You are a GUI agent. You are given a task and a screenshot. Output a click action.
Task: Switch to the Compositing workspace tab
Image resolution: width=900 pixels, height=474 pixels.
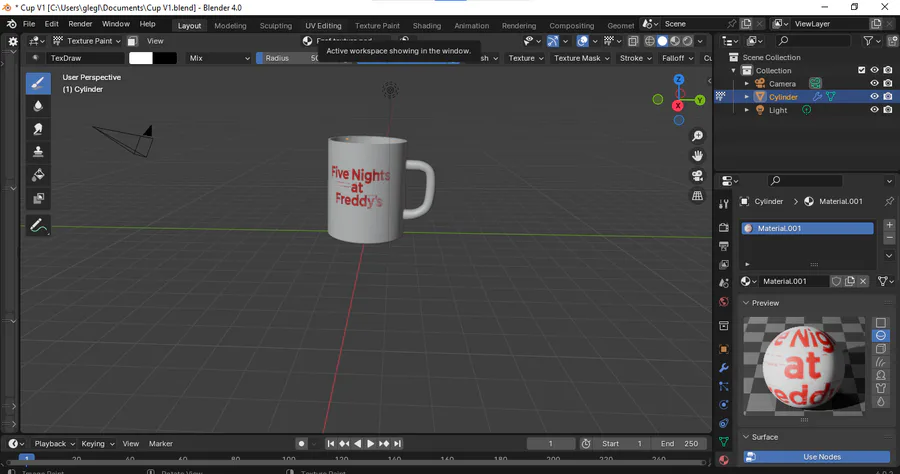(572, 25)
